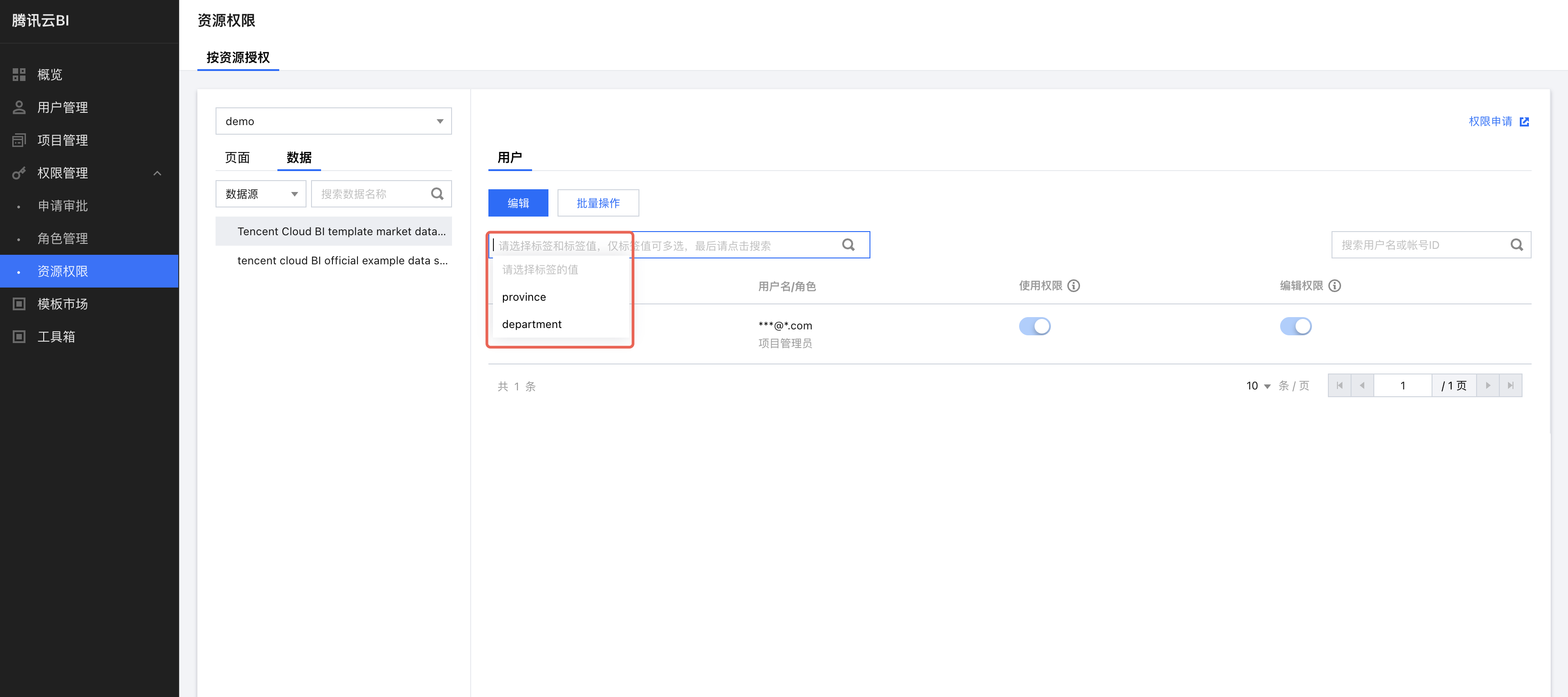Click the 概览 overview grid icon
The width and height of the screenshot is (1568, 697).
(19, 74)
